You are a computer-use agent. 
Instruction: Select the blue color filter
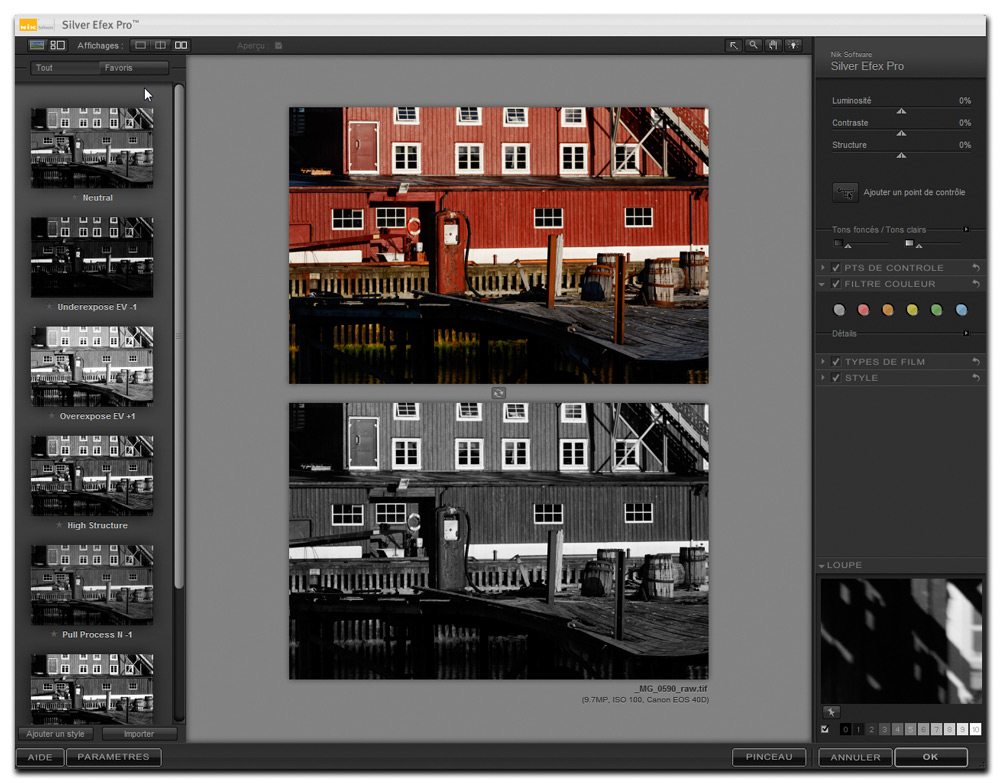click(x=961, y=310)
